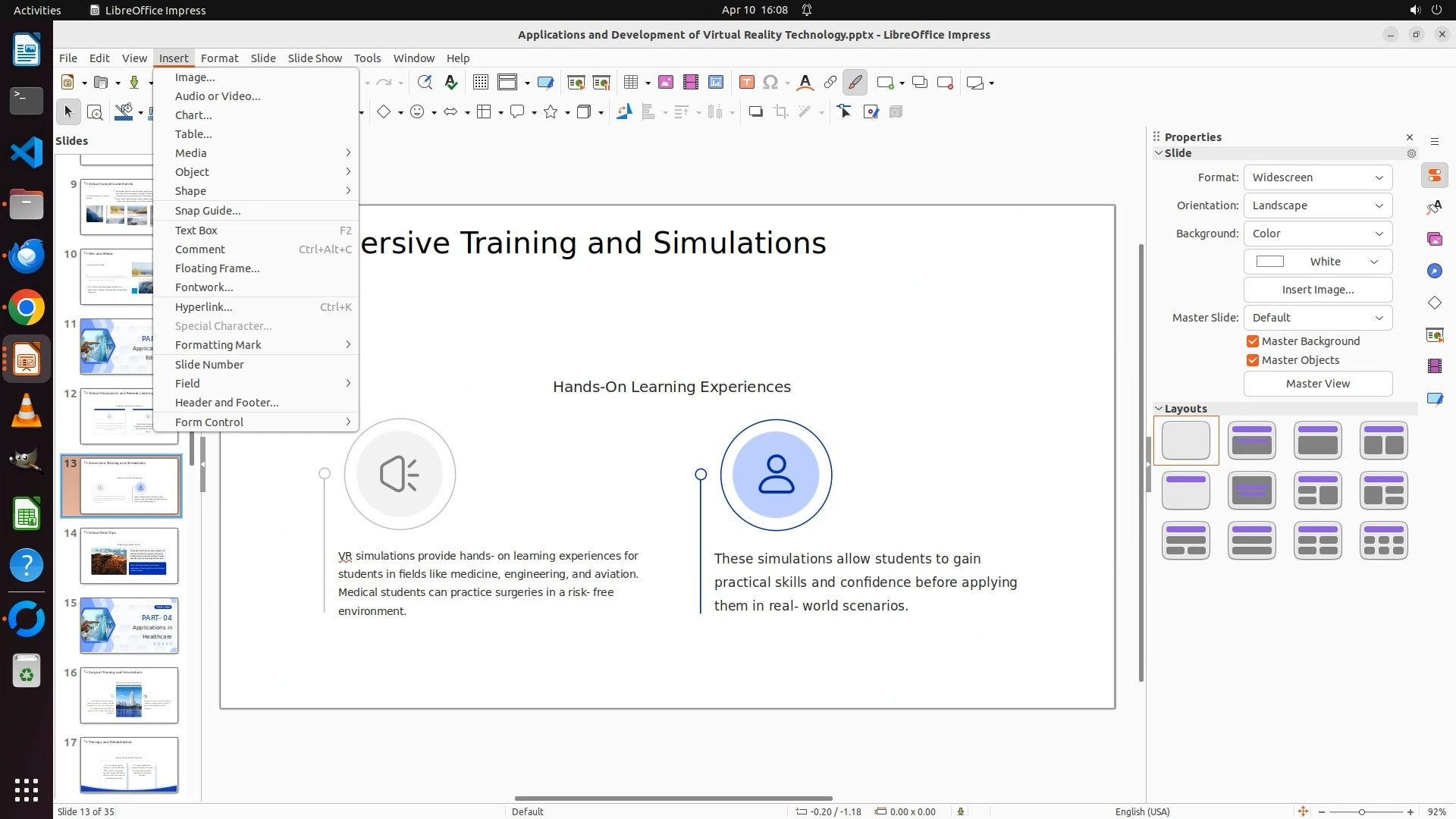Click the Display Grid toolbar icon
The width and height of the screenshot is (1456, 819).
480,83
